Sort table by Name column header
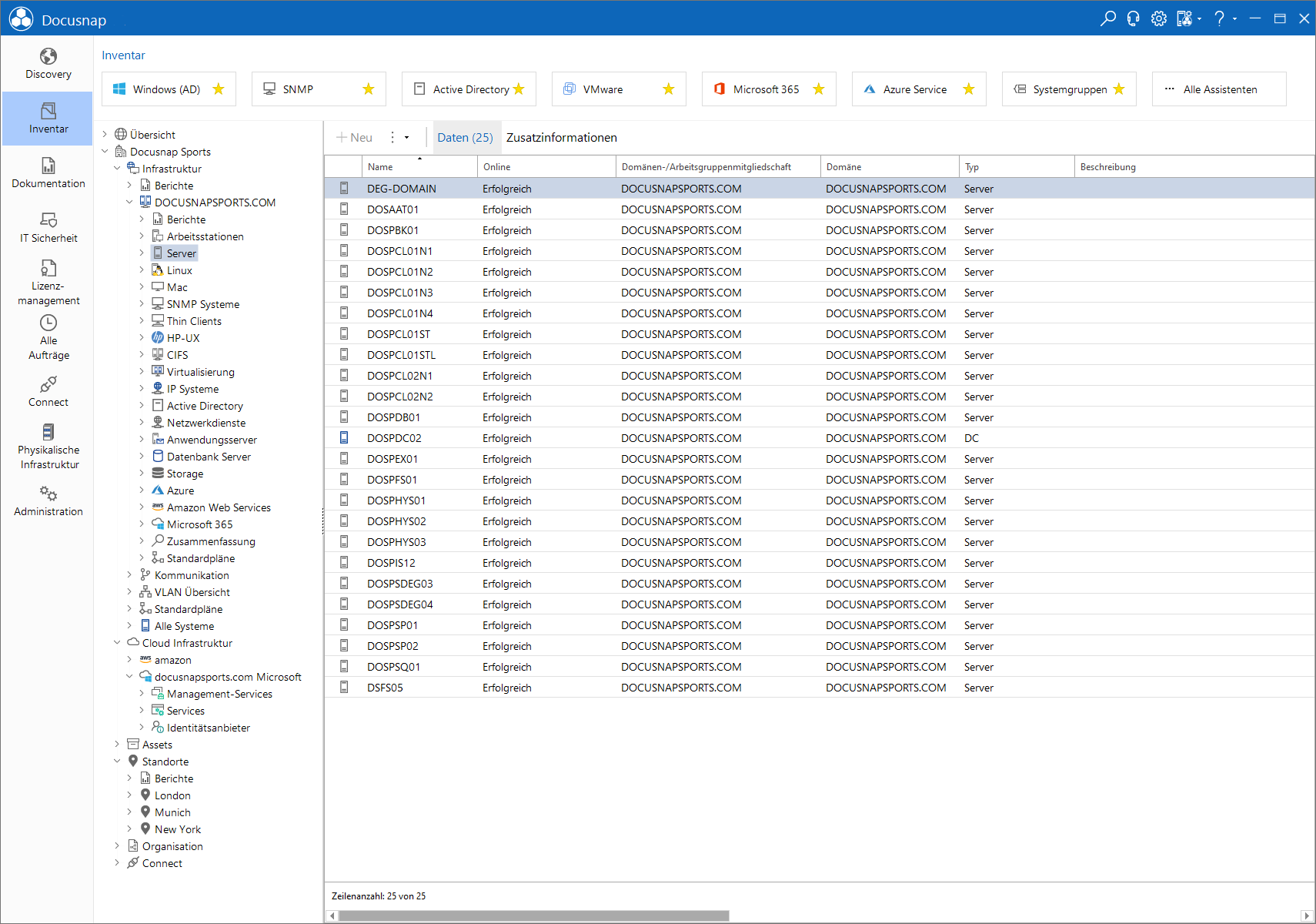 coord(419,166)
